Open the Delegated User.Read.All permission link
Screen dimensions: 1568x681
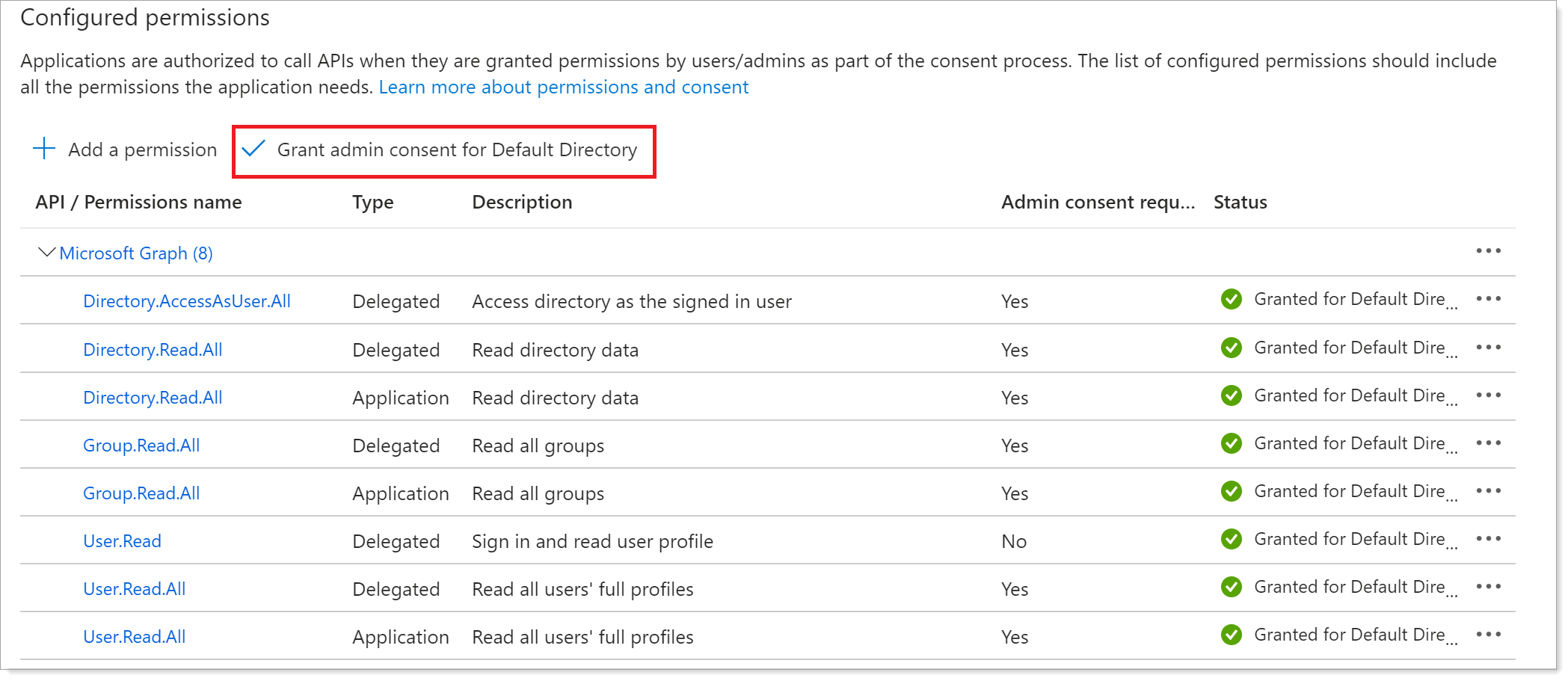(x=134, y=589)
